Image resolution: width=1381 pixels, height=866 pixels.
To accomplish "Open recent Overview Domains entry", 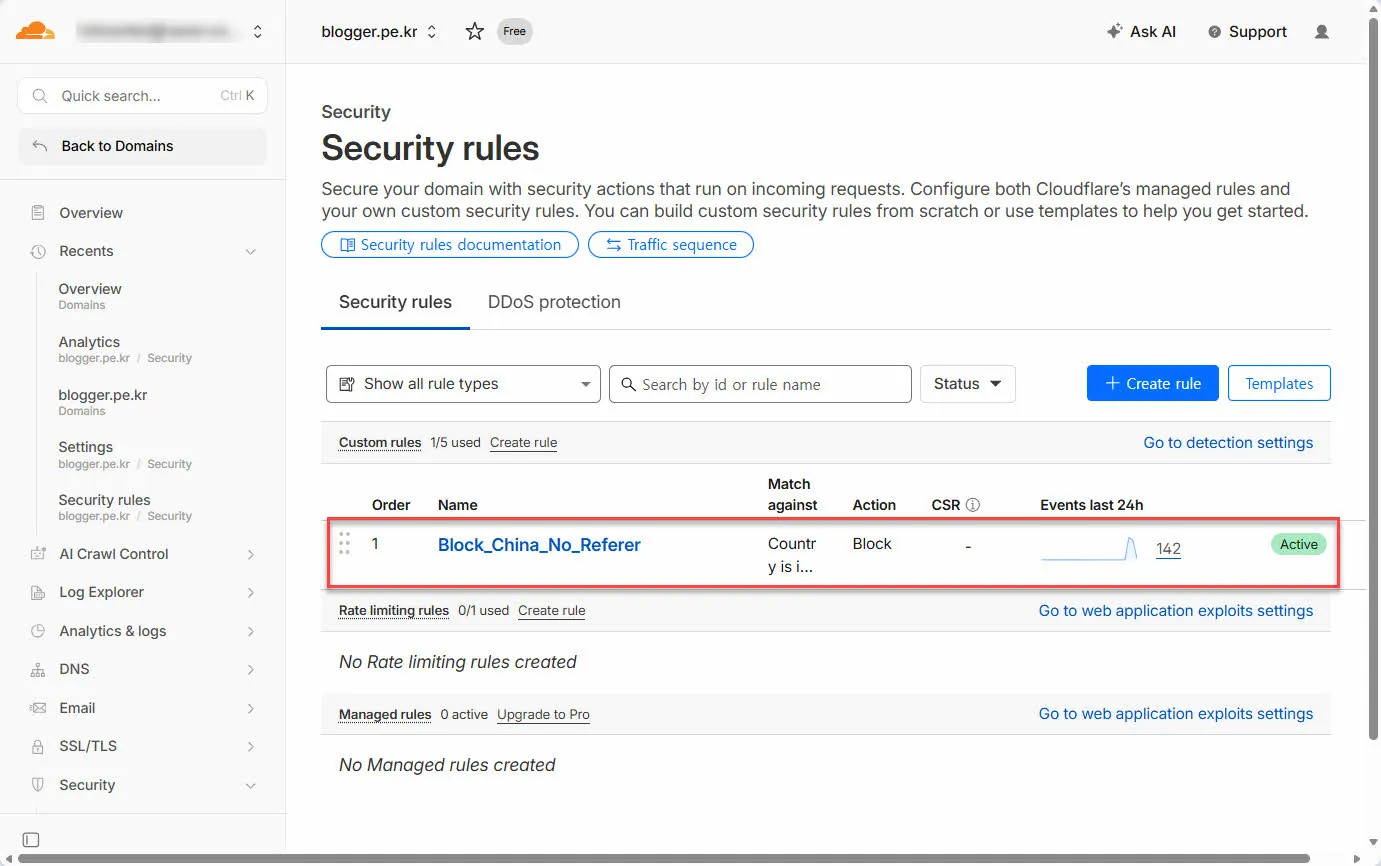I will coord(90,296).
